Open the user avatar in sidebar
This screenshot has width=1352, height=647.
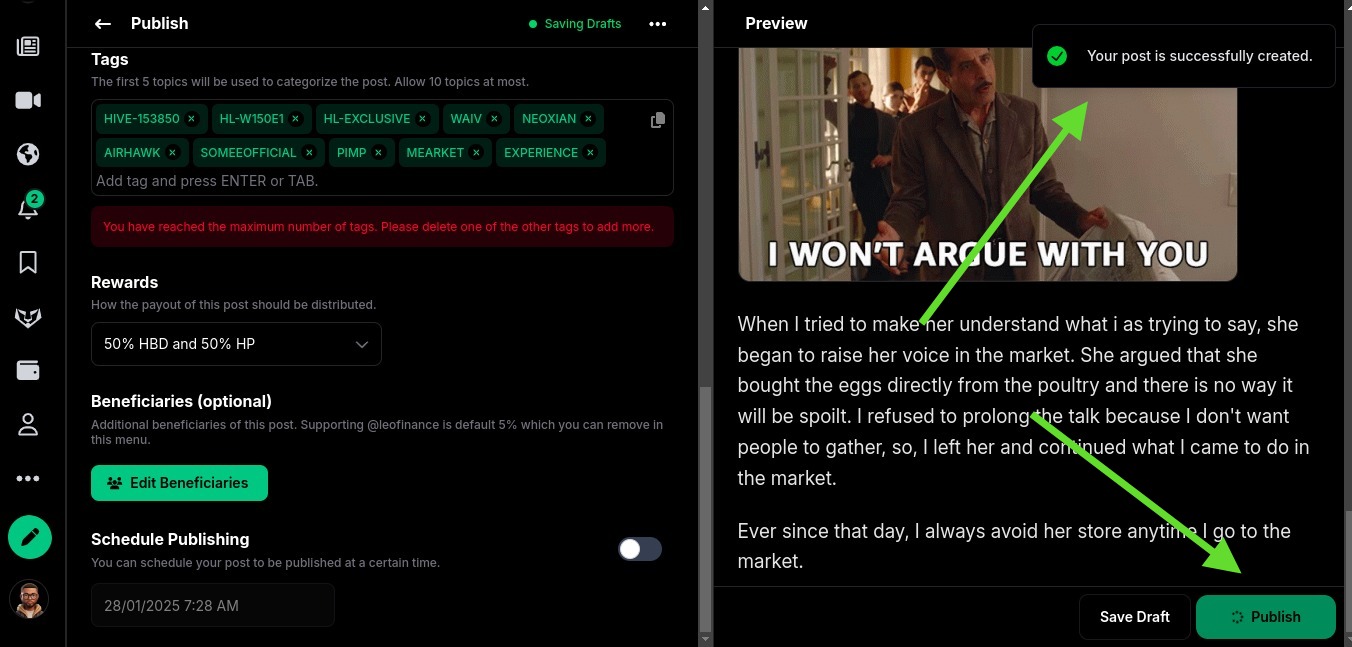tap(29, 600)
